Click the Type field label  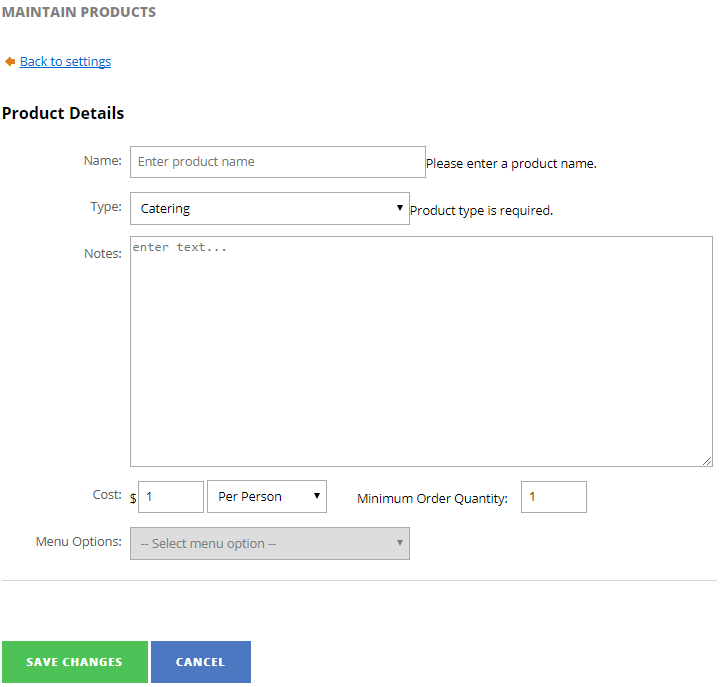coord(105,207)
